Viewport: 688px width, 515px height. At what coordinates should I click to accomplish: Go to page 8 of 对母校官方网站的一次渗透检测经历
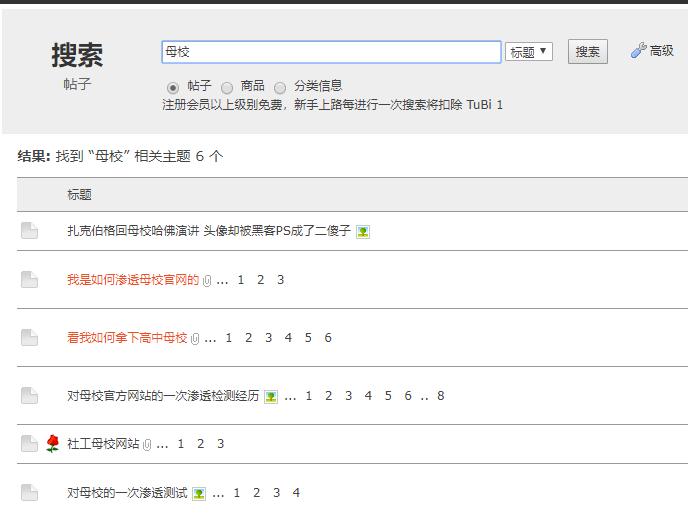441,396
